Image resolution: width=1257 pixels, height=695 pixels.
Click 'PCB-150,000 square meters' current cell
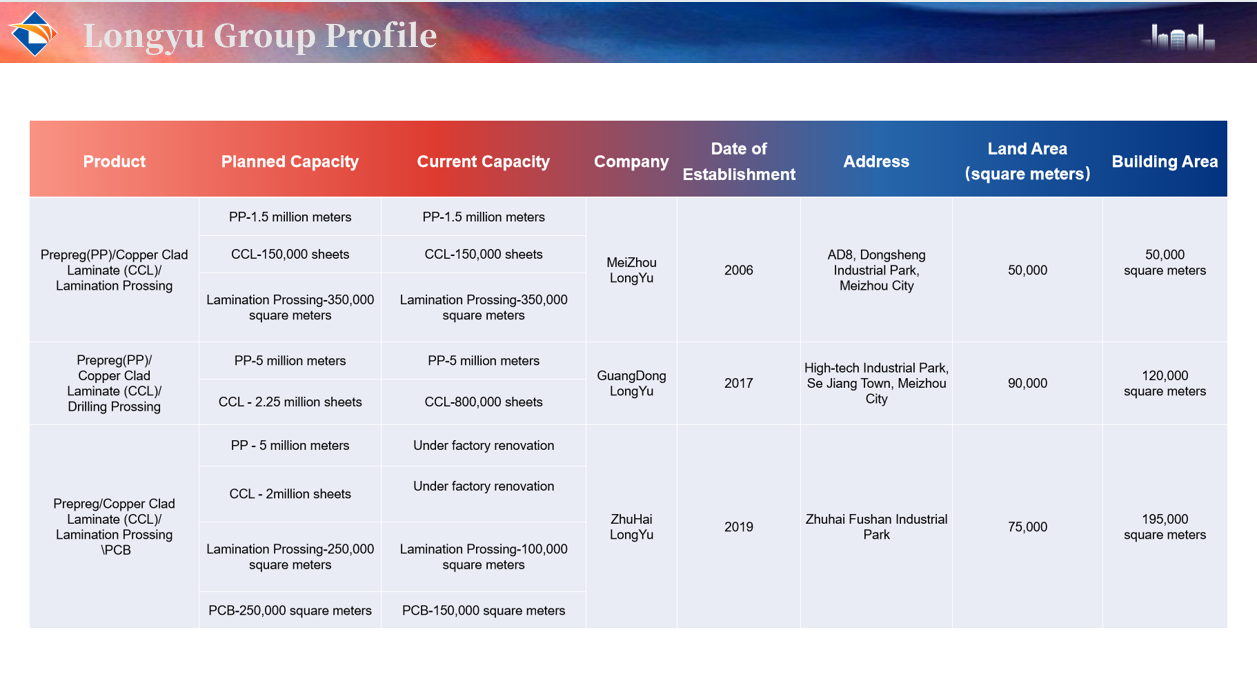(484, 610)
